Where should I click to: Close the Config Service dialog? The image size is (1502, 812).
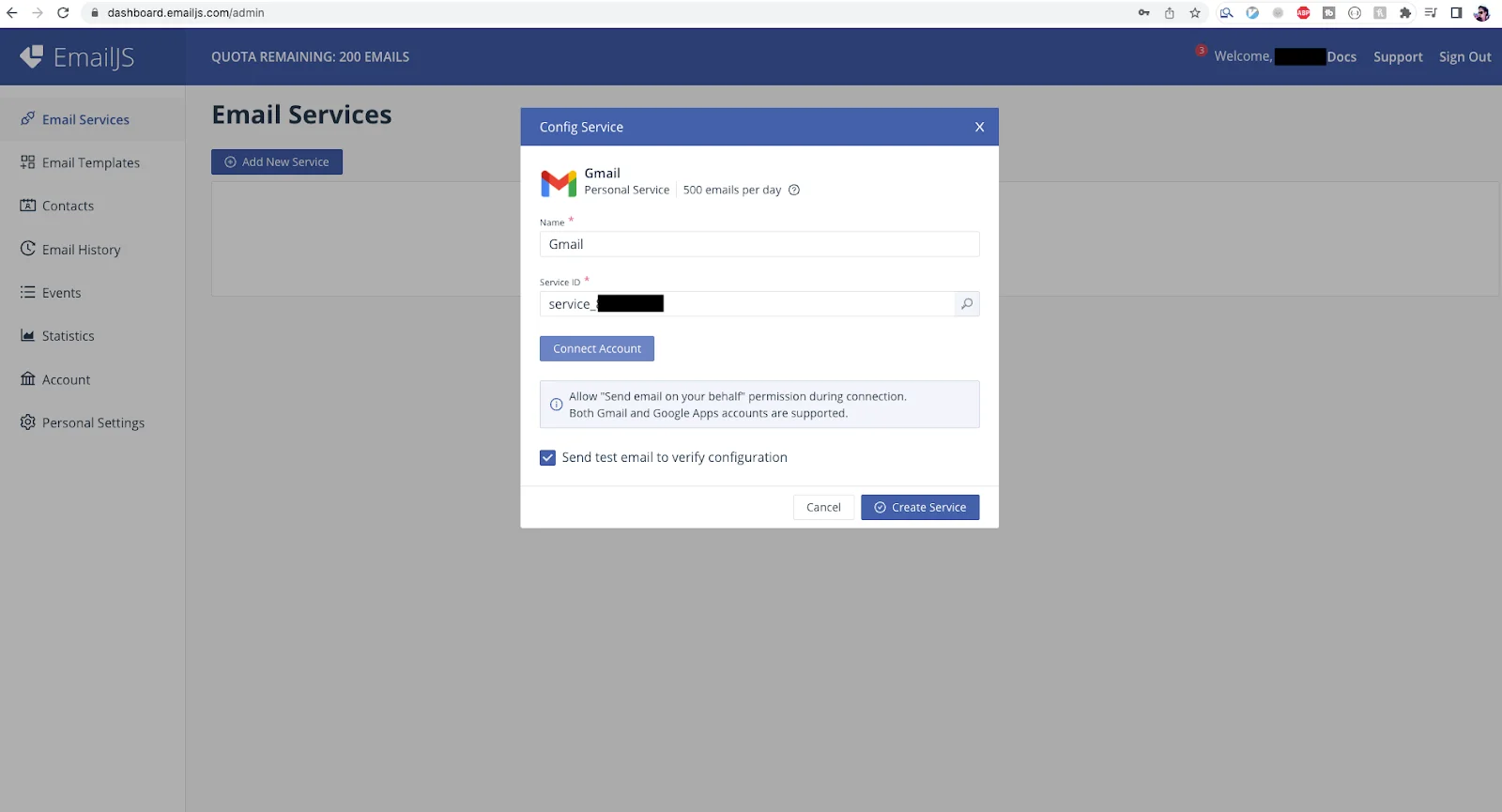pos(979,127)
